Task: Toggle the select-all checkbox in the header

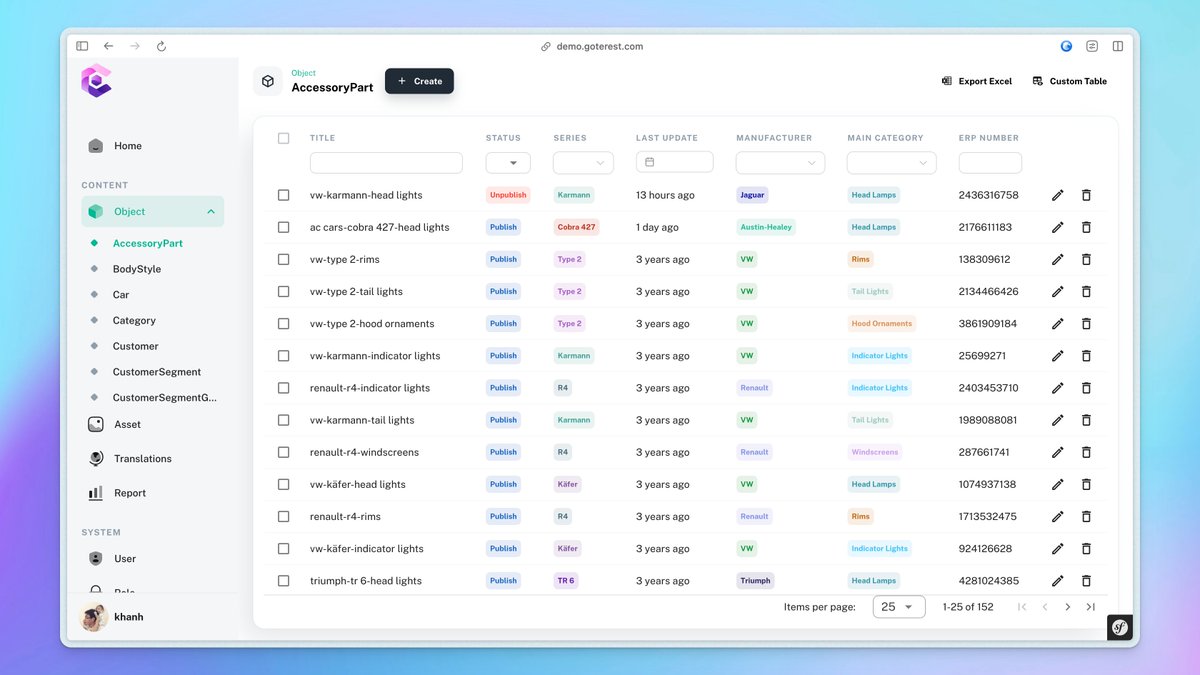Action: 283,138
